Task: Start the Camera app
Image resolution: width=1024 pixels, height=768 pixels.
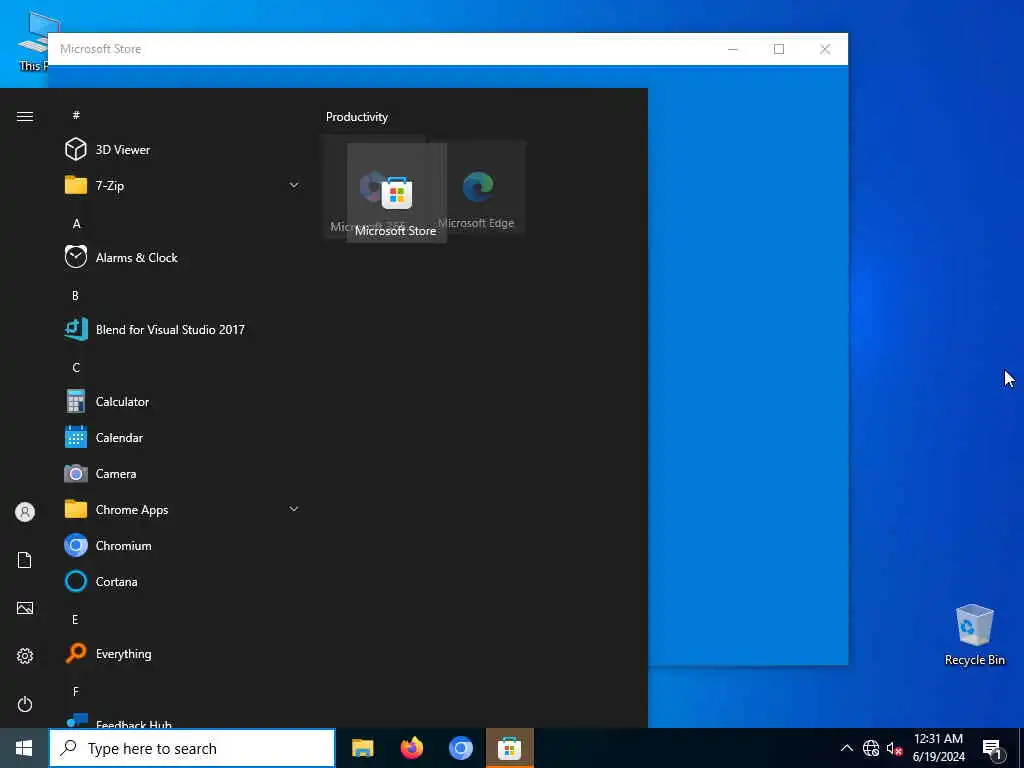Action: click(x=183, y=473)
